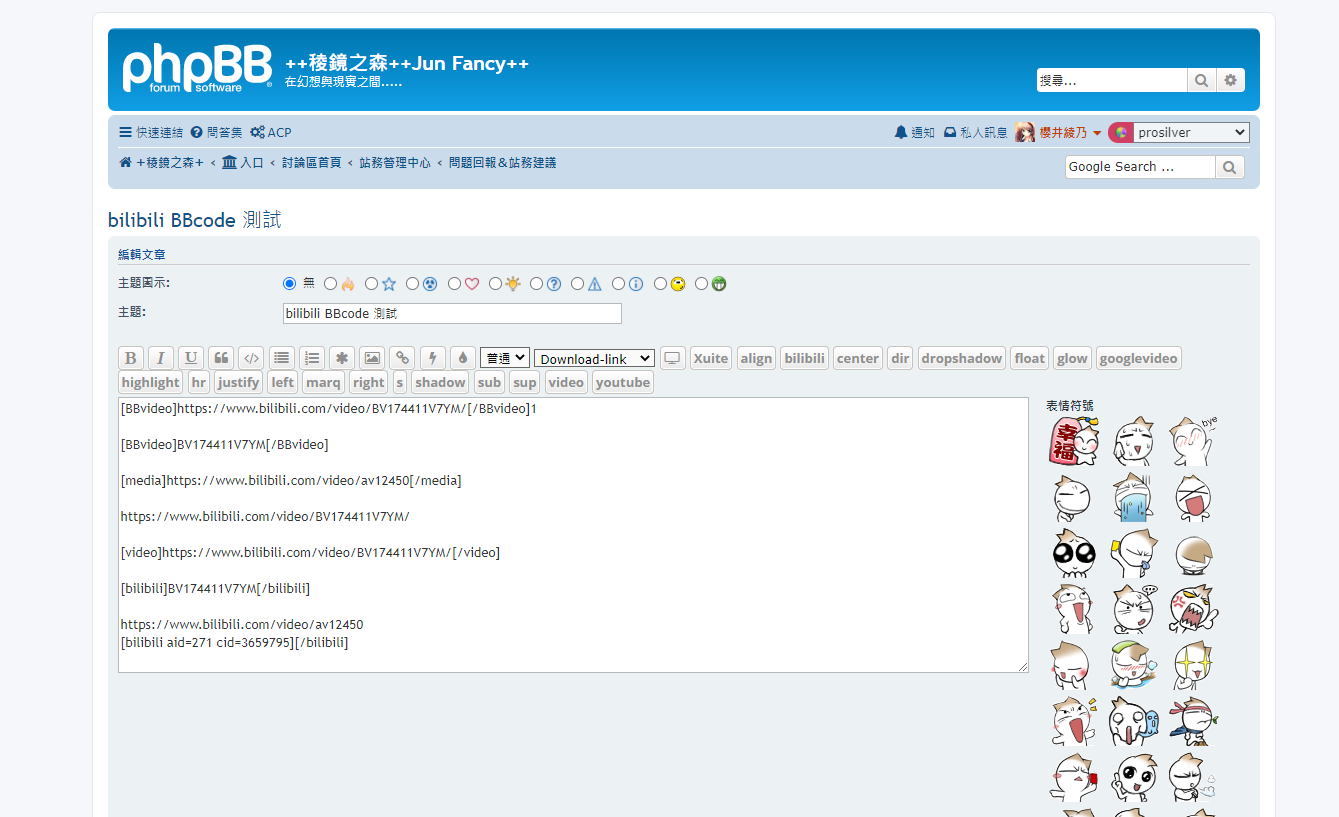The width and height of the screenshot is (1339, 817).
Task: Select the question mark topic icon radio
Action: pos(537,284)
